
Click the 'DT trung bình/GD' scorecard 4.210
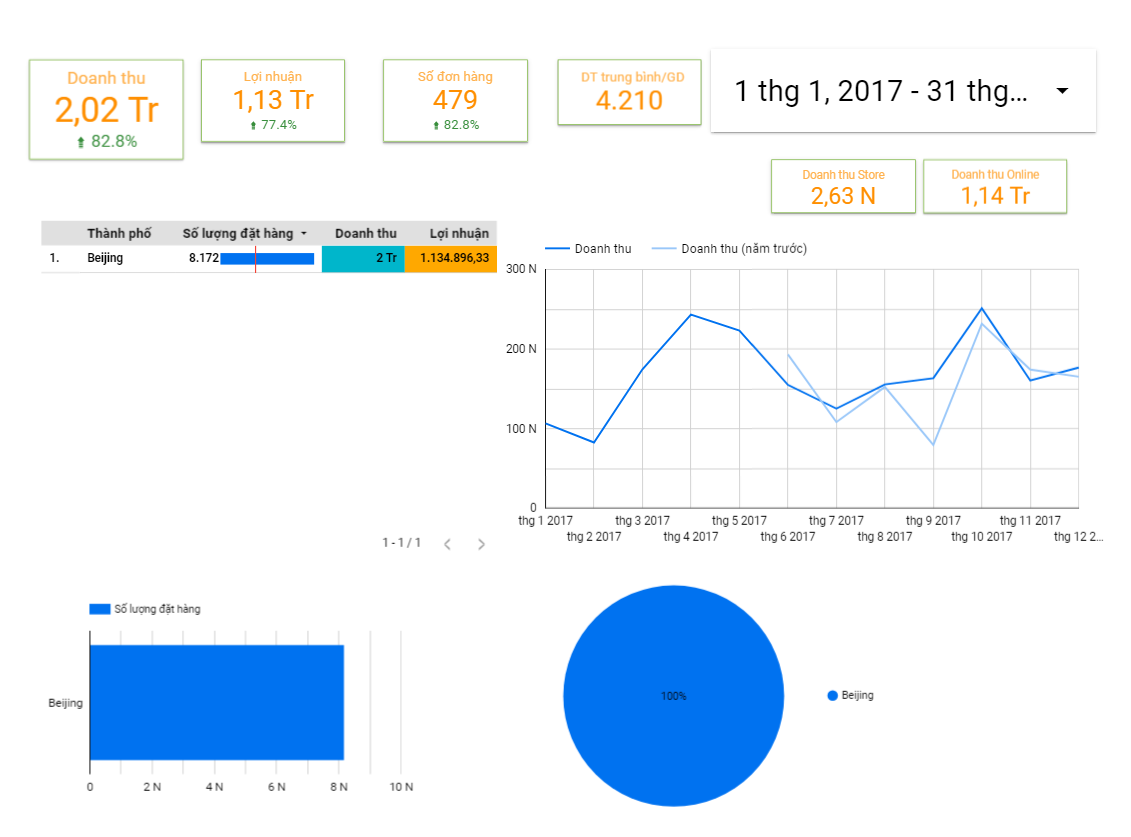(x=629, y=92)
